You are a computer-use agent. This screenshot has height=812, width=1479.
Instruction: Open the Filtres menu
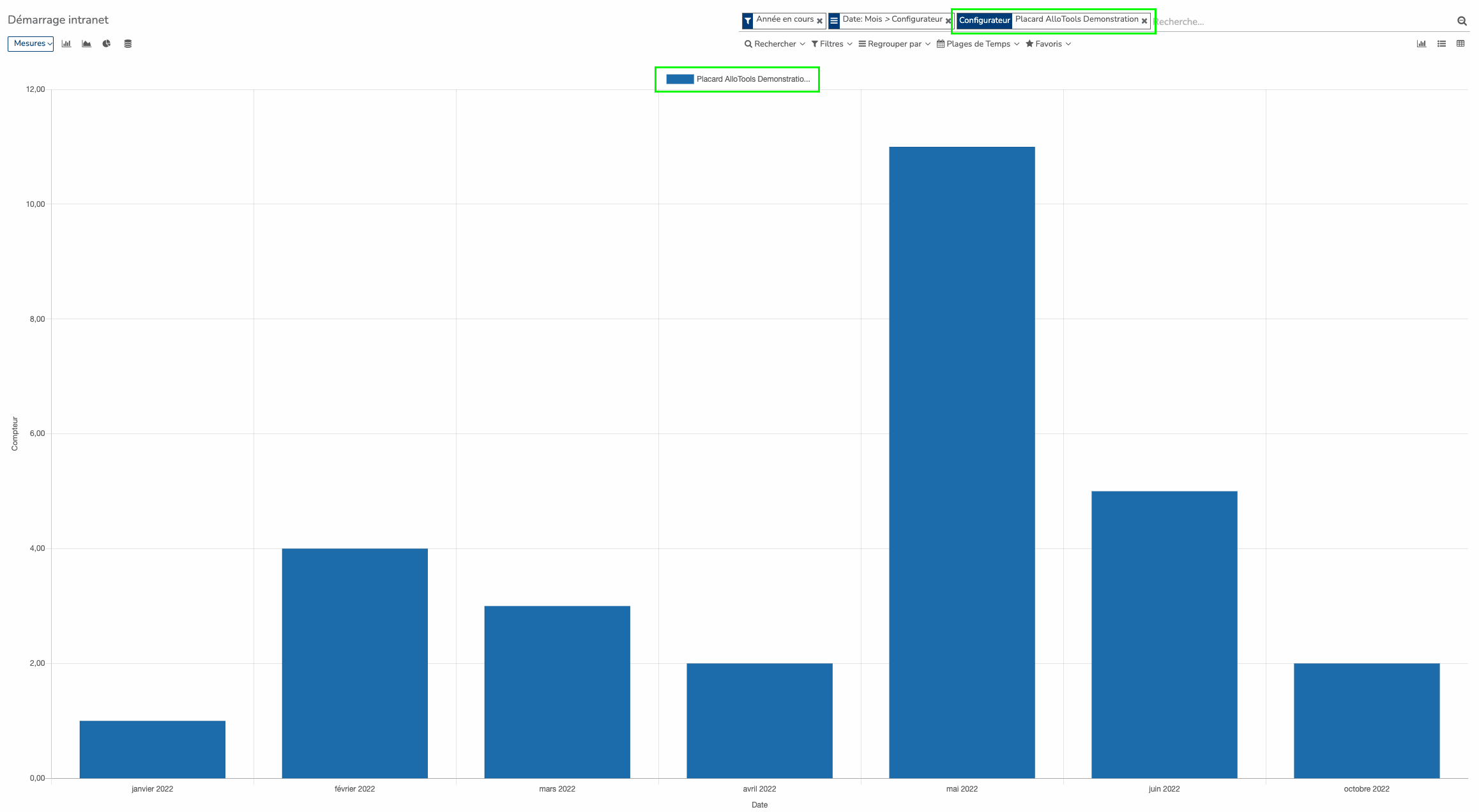pyautogui.click(x=831, y=44)
